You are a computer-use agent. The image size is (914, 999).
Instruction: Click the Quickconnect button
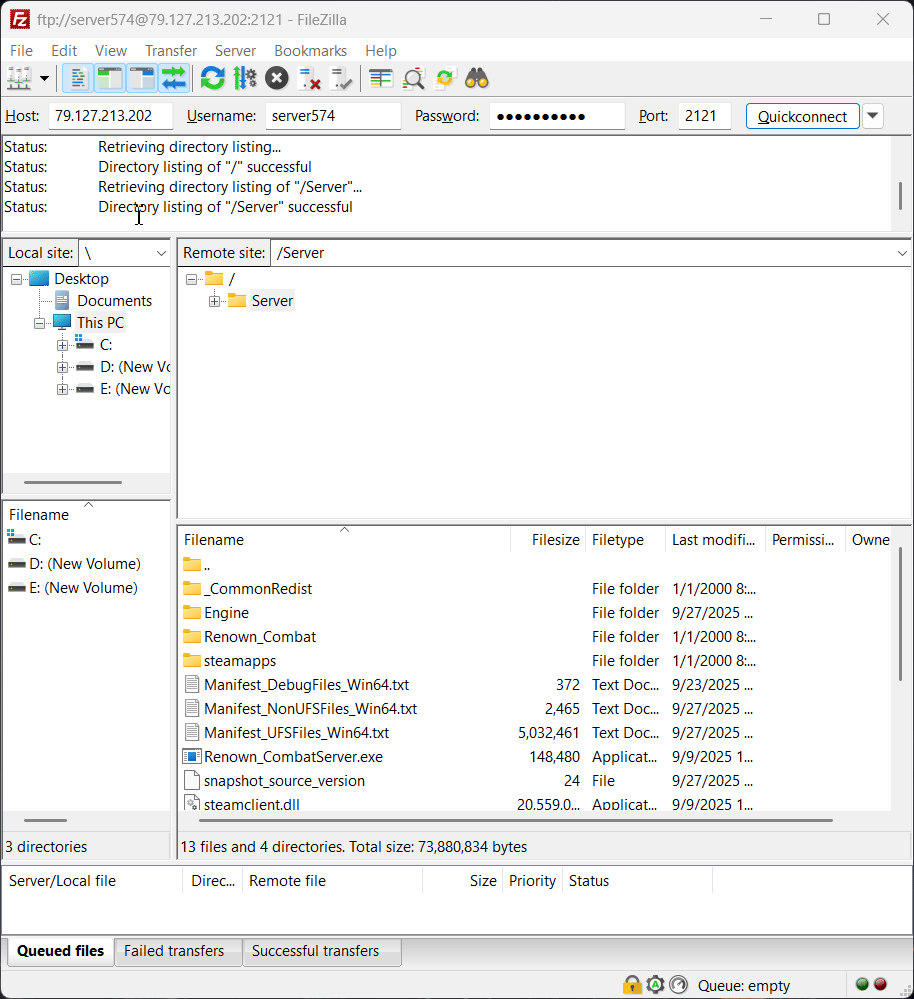tap(802, 116)
